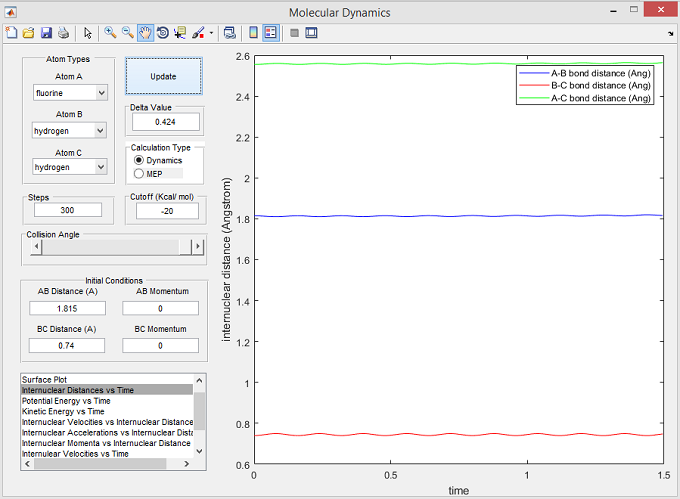This screenshot has width=680, height=499.
Task: Activate the Data Cursor tool
Action: click(180, 32)
